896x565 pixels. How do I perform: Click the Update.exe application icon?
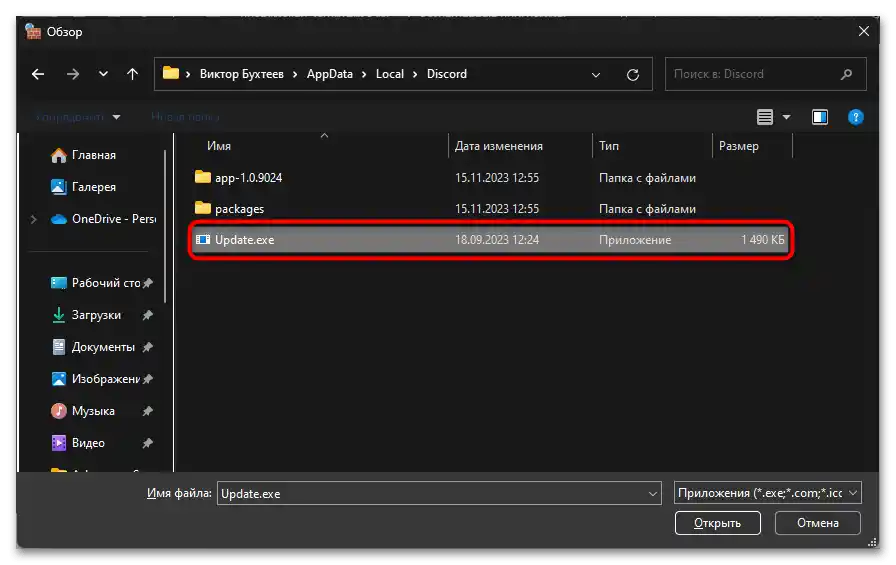(x=203, y=240)
